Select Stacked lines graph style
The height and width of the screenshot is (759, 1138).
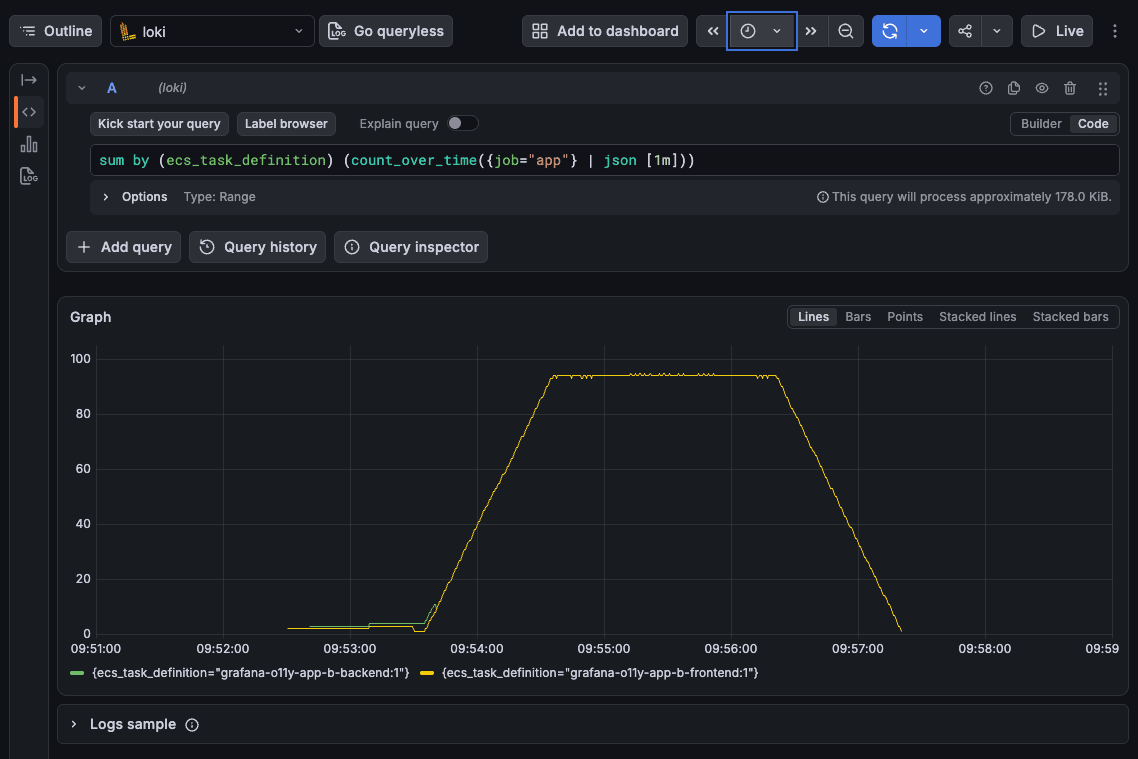(977, 317)
